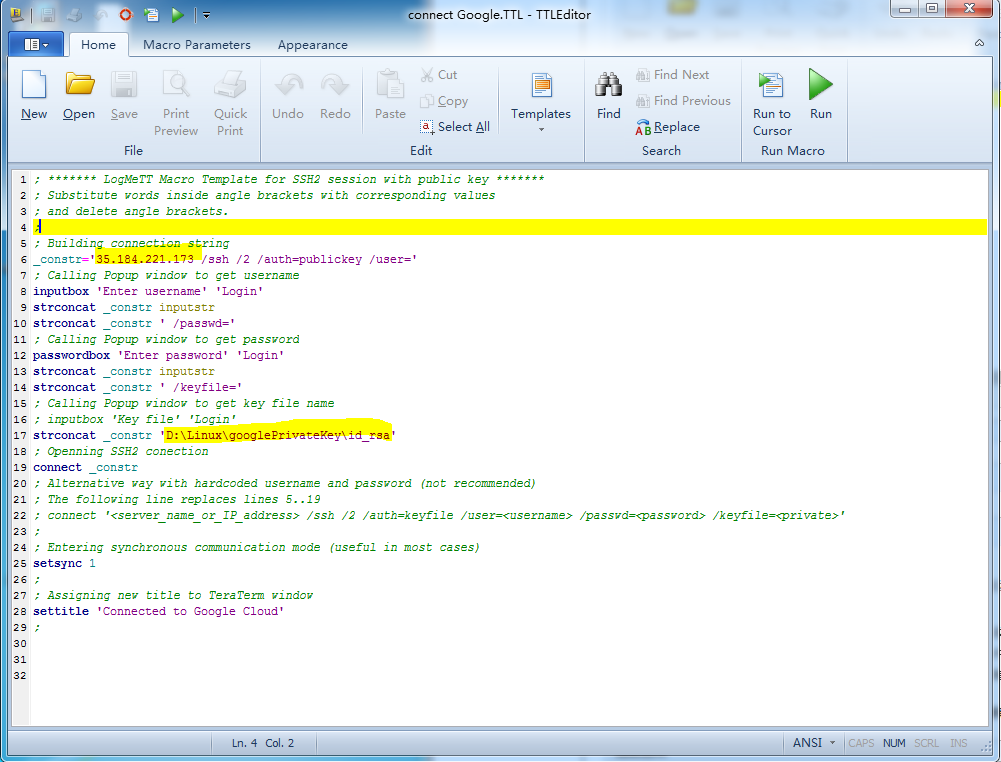Click 'connect _constr' on line 19

click(86, 467)
